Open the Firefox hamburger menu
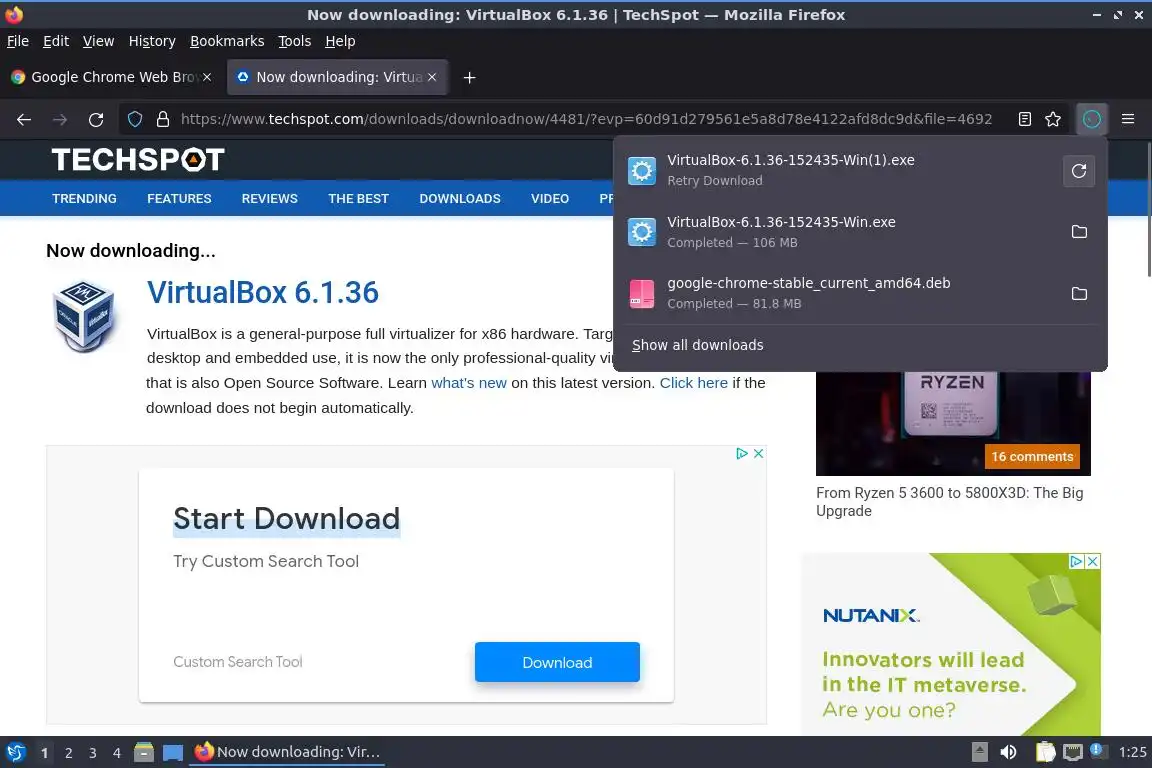The width and height of the screenshot is (1152, 768). pyautogui.click(x=1128, y=119)
